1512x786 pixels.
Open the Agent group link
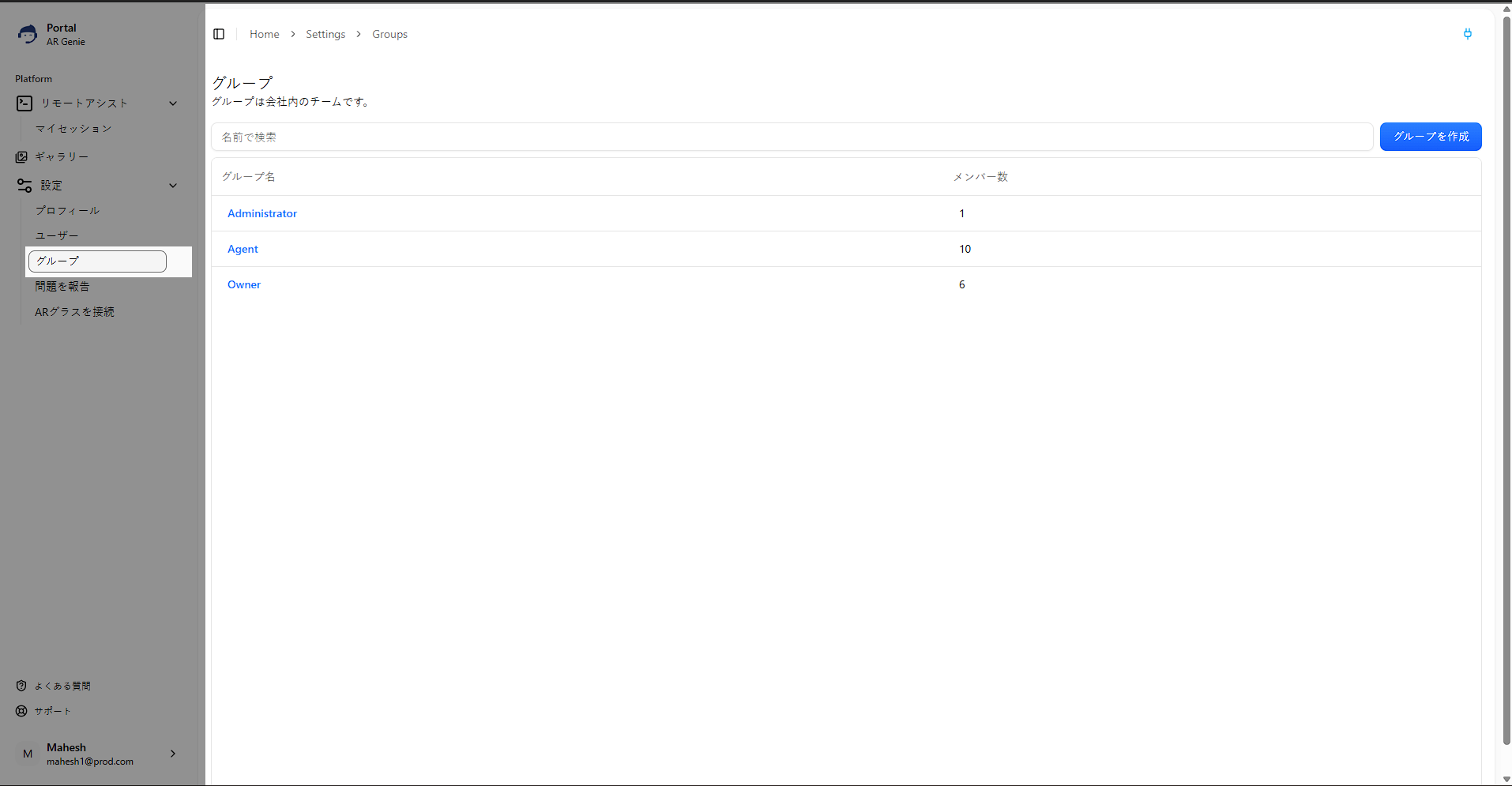pyautogui.click(x=243, y=249)
